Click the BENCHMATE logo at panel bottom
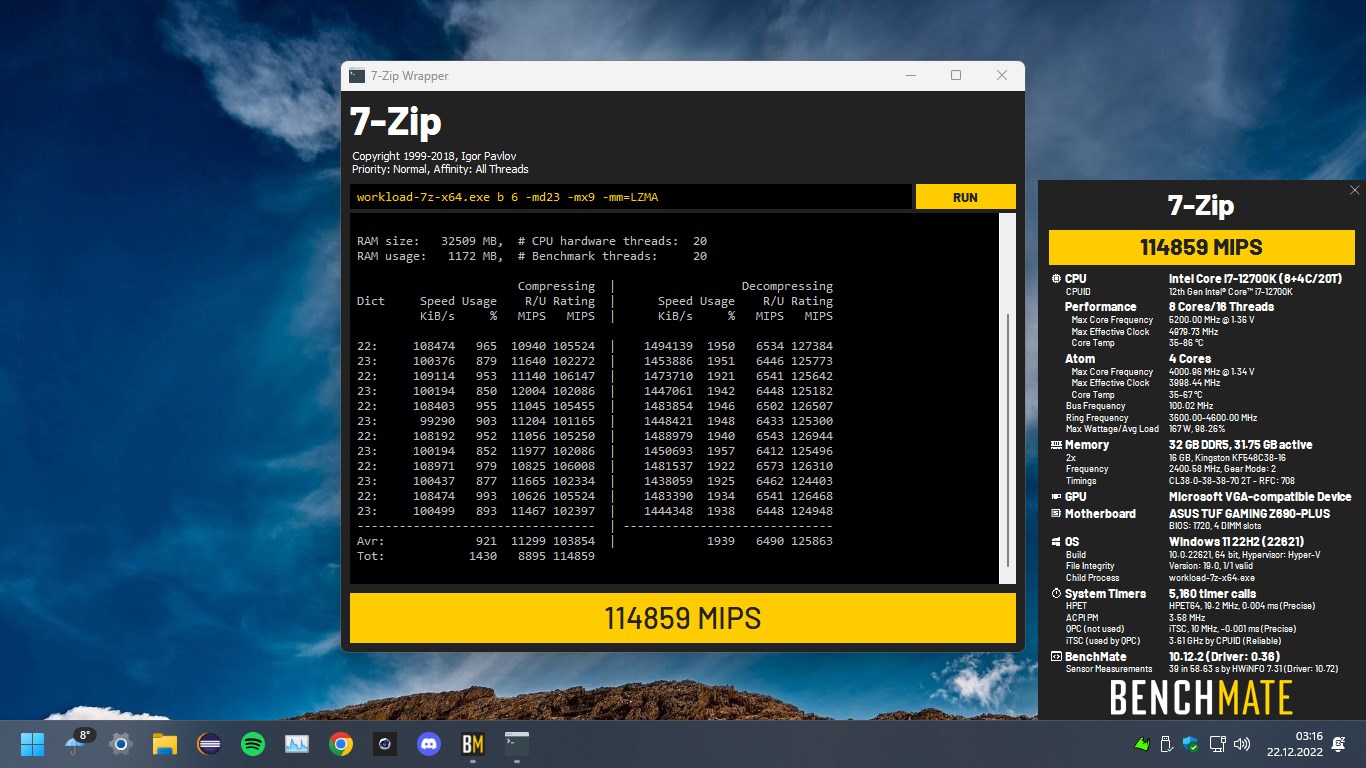 click(1201, 698)
